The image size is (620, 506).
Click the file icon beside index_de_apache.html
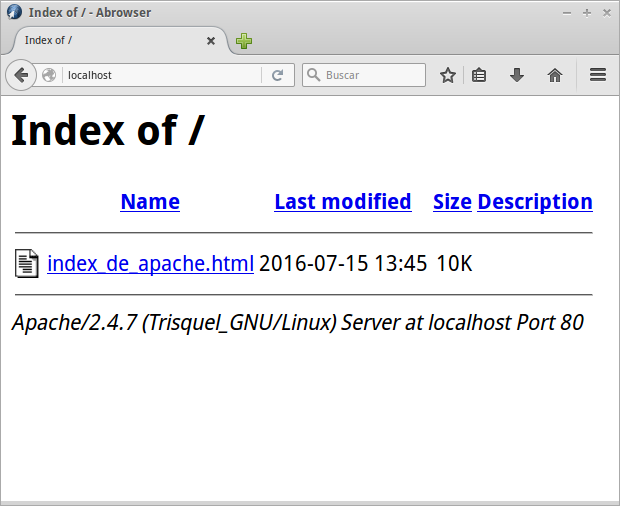click(x=27, y=263)
